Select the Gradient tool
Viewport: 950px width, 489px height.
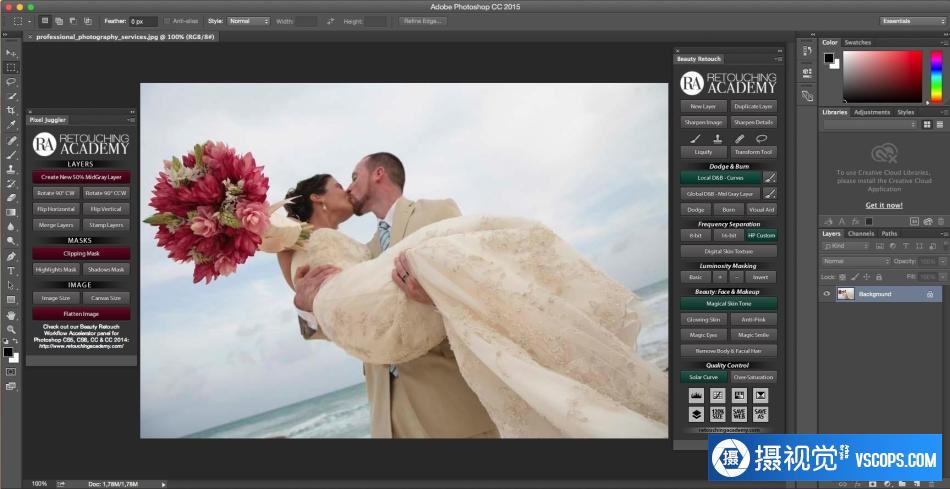(11, 213)
